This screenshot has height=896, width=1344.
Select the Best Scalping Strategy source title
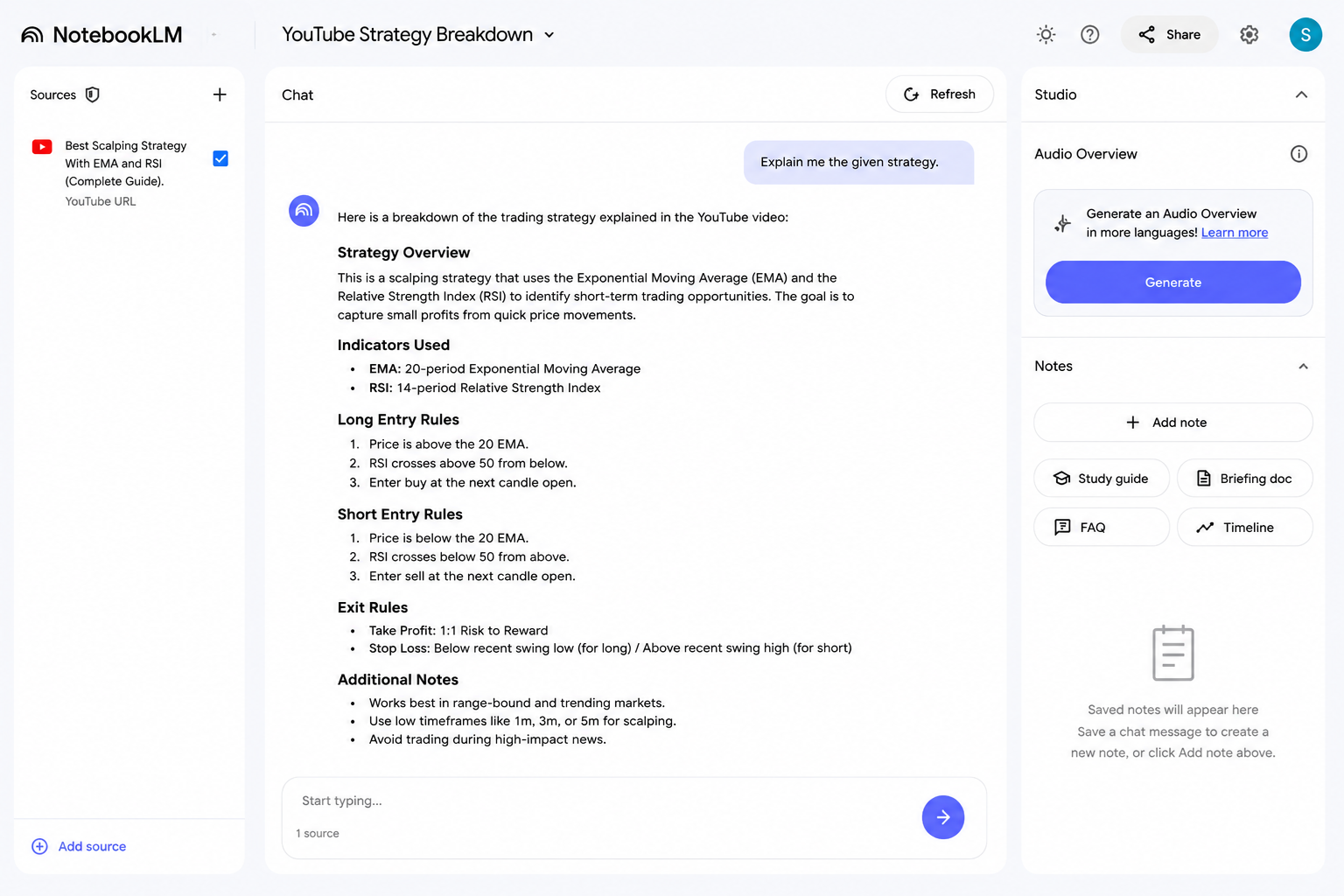pos(126,164)
